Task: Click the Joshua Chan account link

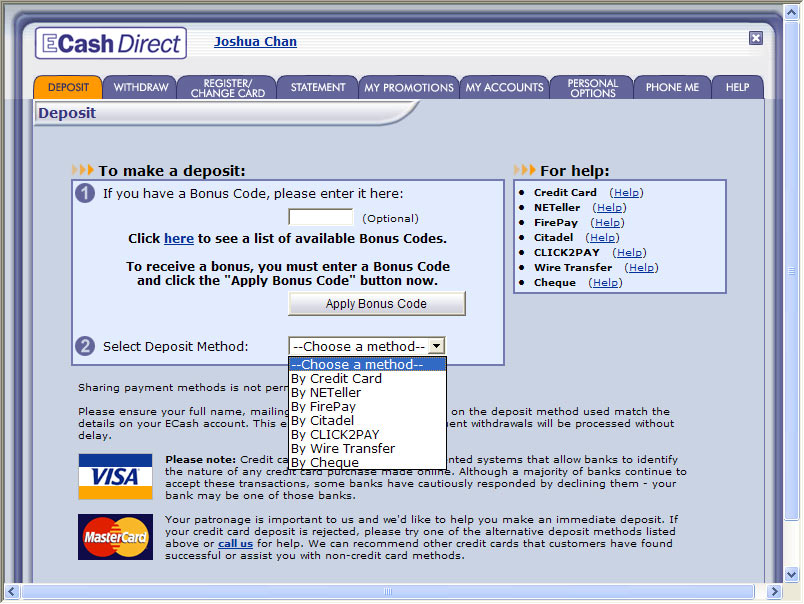Action: coord(255,42)
